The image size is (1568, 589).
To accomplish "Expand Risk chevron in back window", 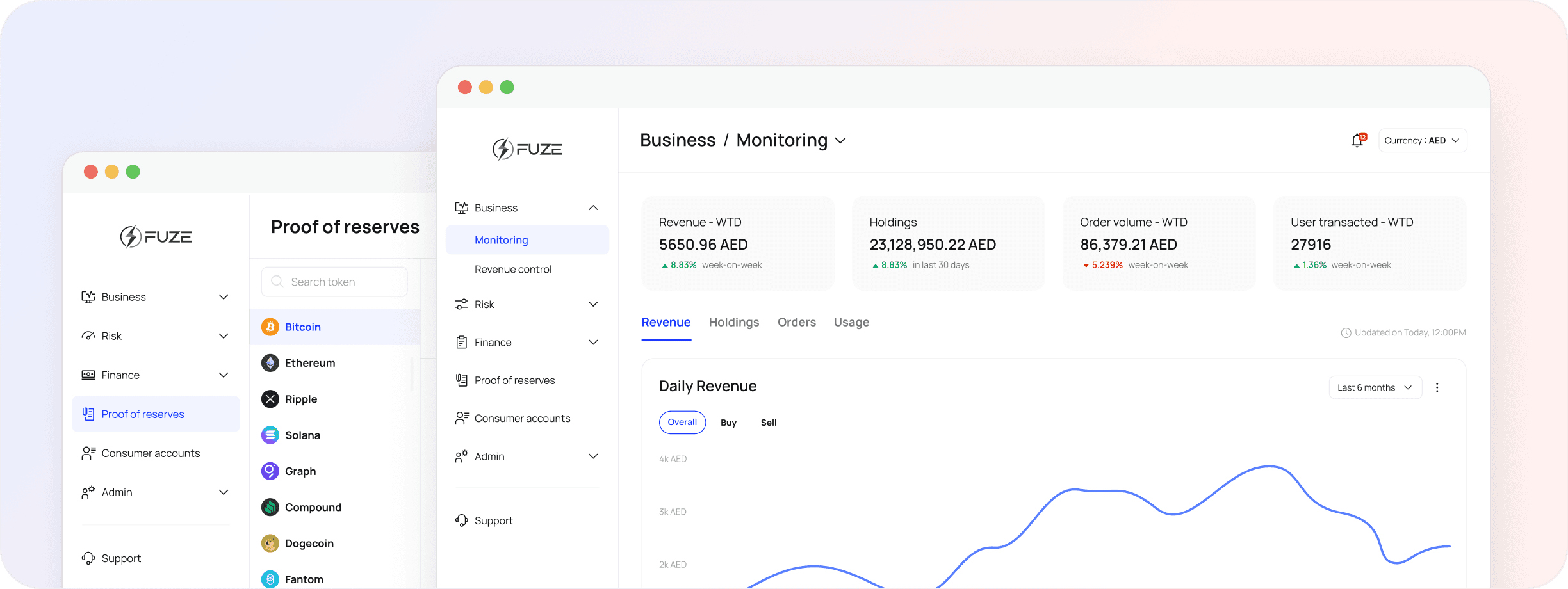I will click(224, 336).
